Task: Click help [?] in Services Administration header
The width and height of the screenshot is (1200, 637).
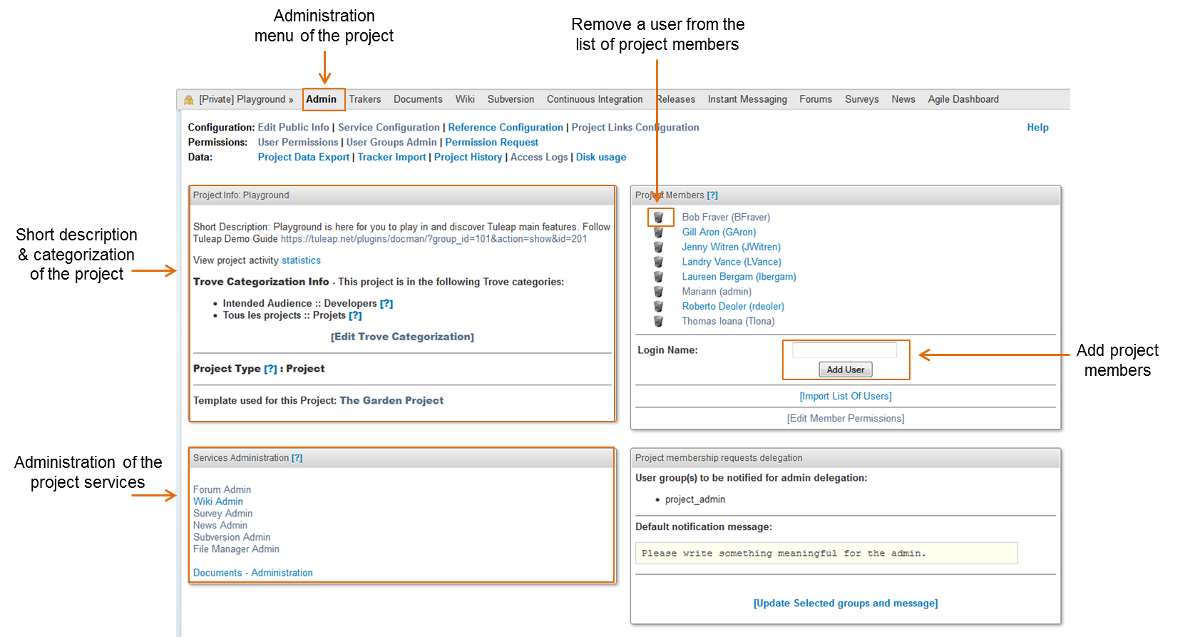Action: (x=297, y=457)
